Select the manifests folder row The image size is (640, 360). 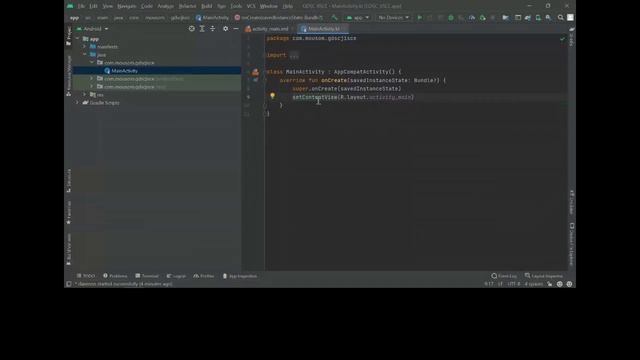157,47
